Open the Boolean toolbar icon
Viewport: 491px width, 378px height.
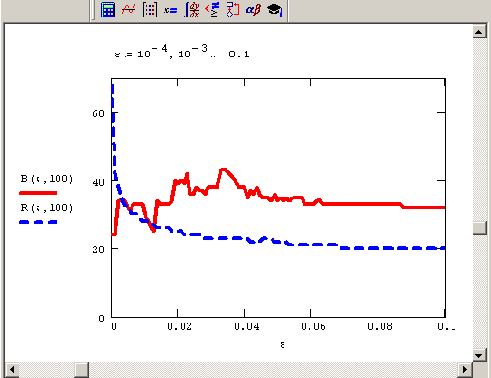pos(212,9)
